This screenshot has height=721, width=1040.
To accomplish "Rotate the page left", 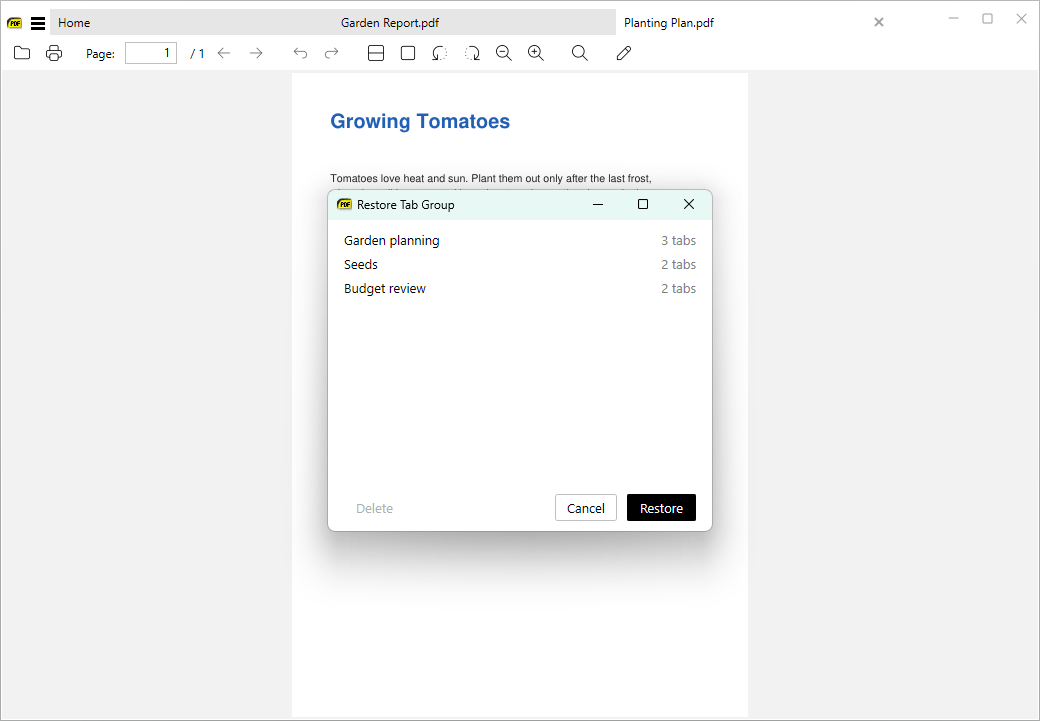I will [439, 53].
